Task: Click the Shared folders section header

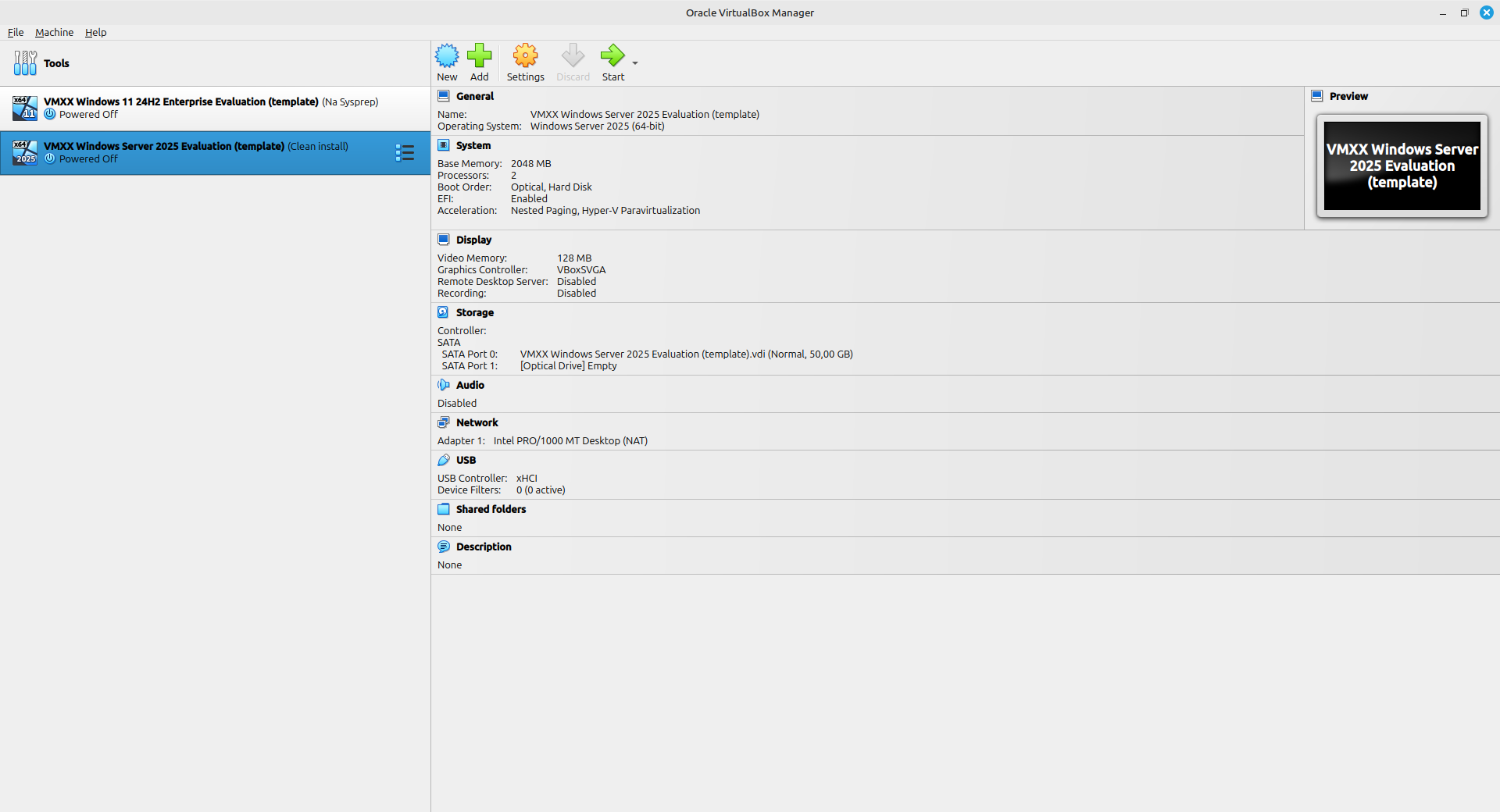Action: pos(491,509)
